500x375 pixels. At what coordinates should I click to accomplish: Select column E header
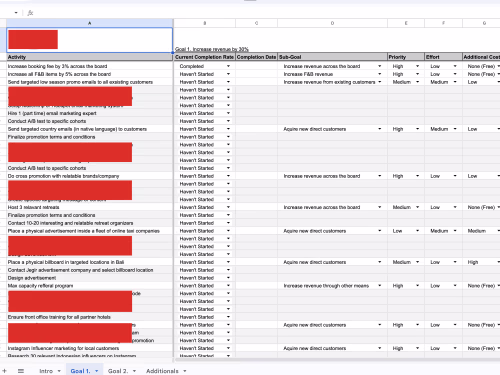click(406, 23)
